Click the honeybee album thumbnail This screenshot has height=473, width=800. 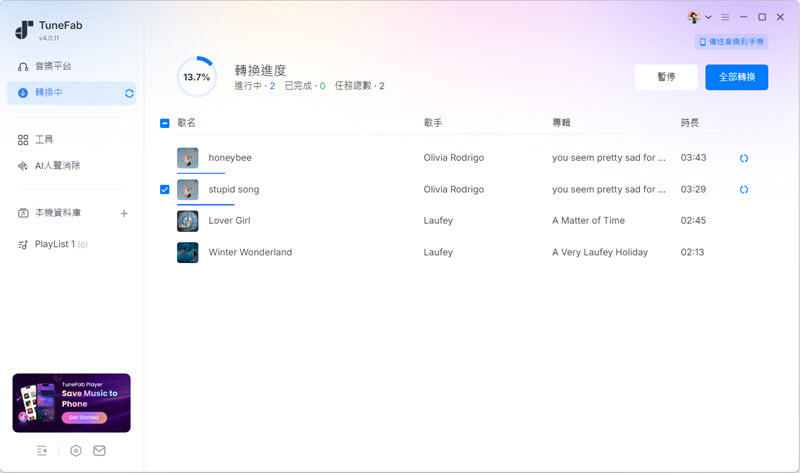pos(188,158)
